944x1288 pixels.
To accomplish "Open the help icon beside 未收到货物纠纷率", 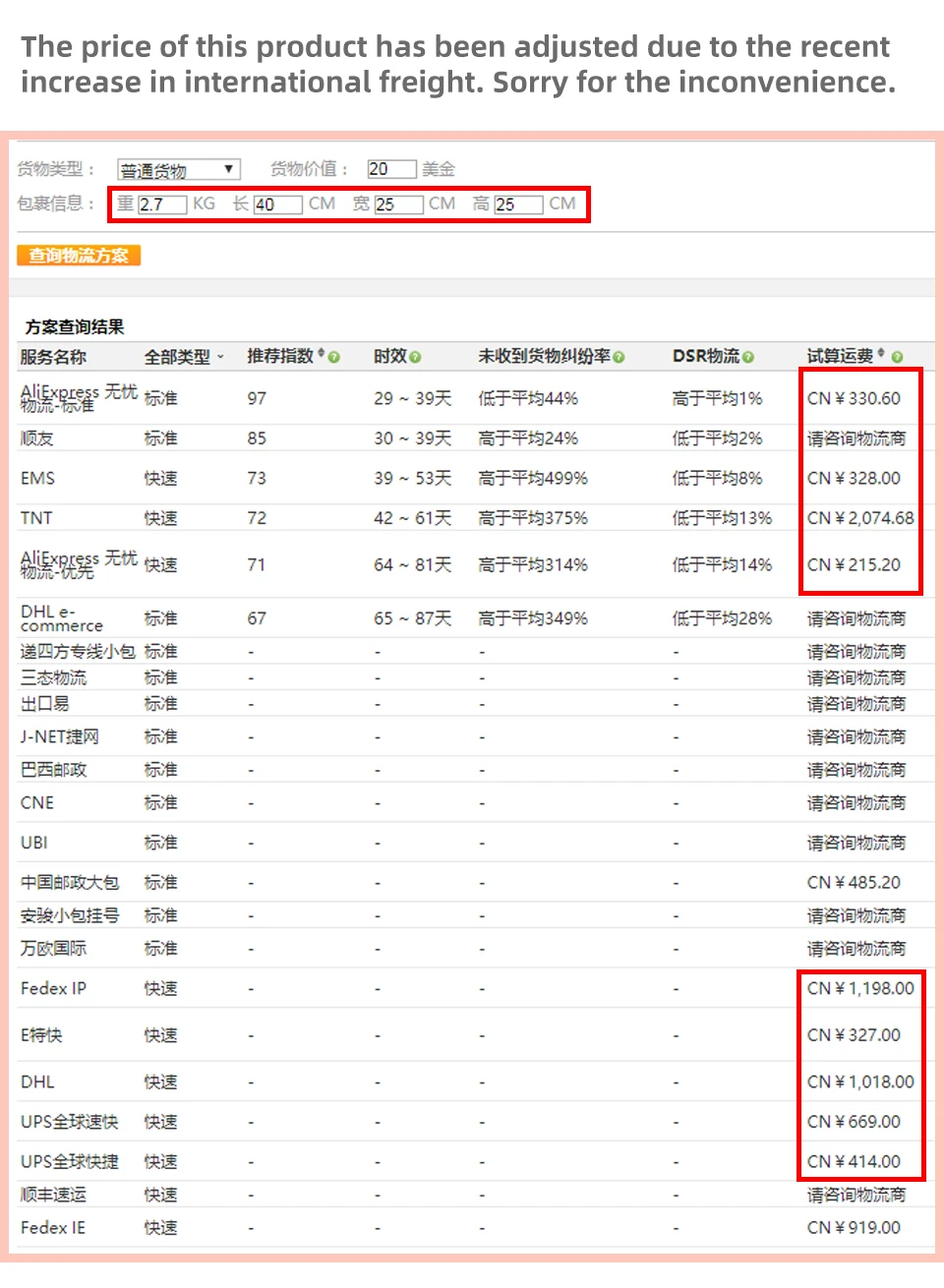I will (x=619, y=357).
